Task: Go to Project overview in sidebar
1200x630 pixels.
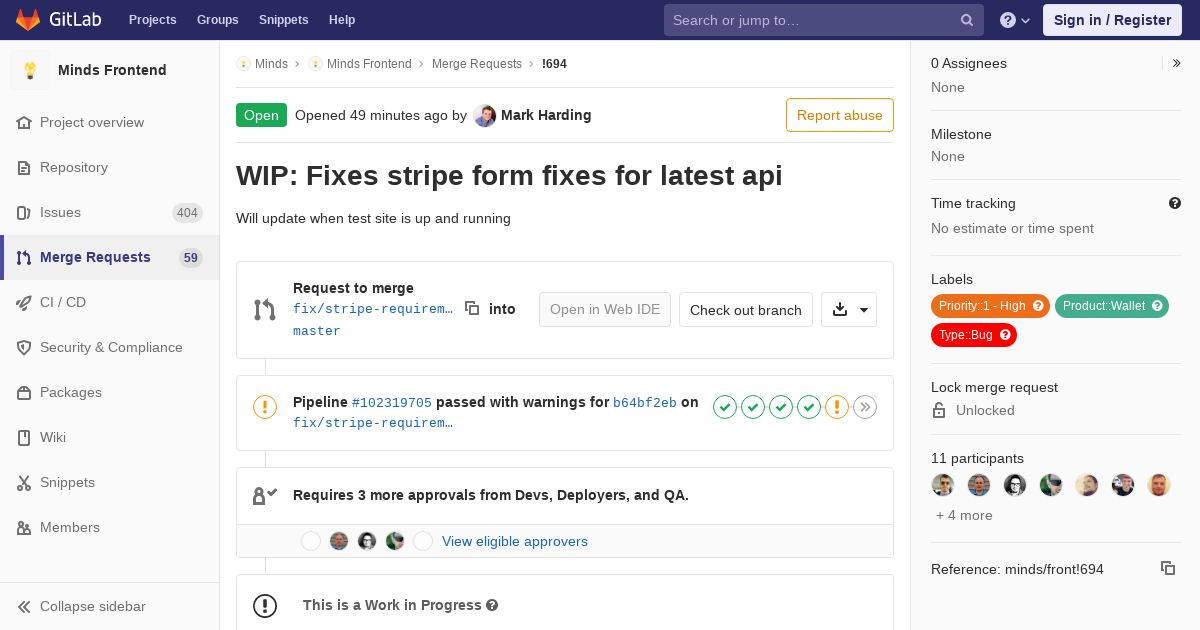Action: pos(110,122)
